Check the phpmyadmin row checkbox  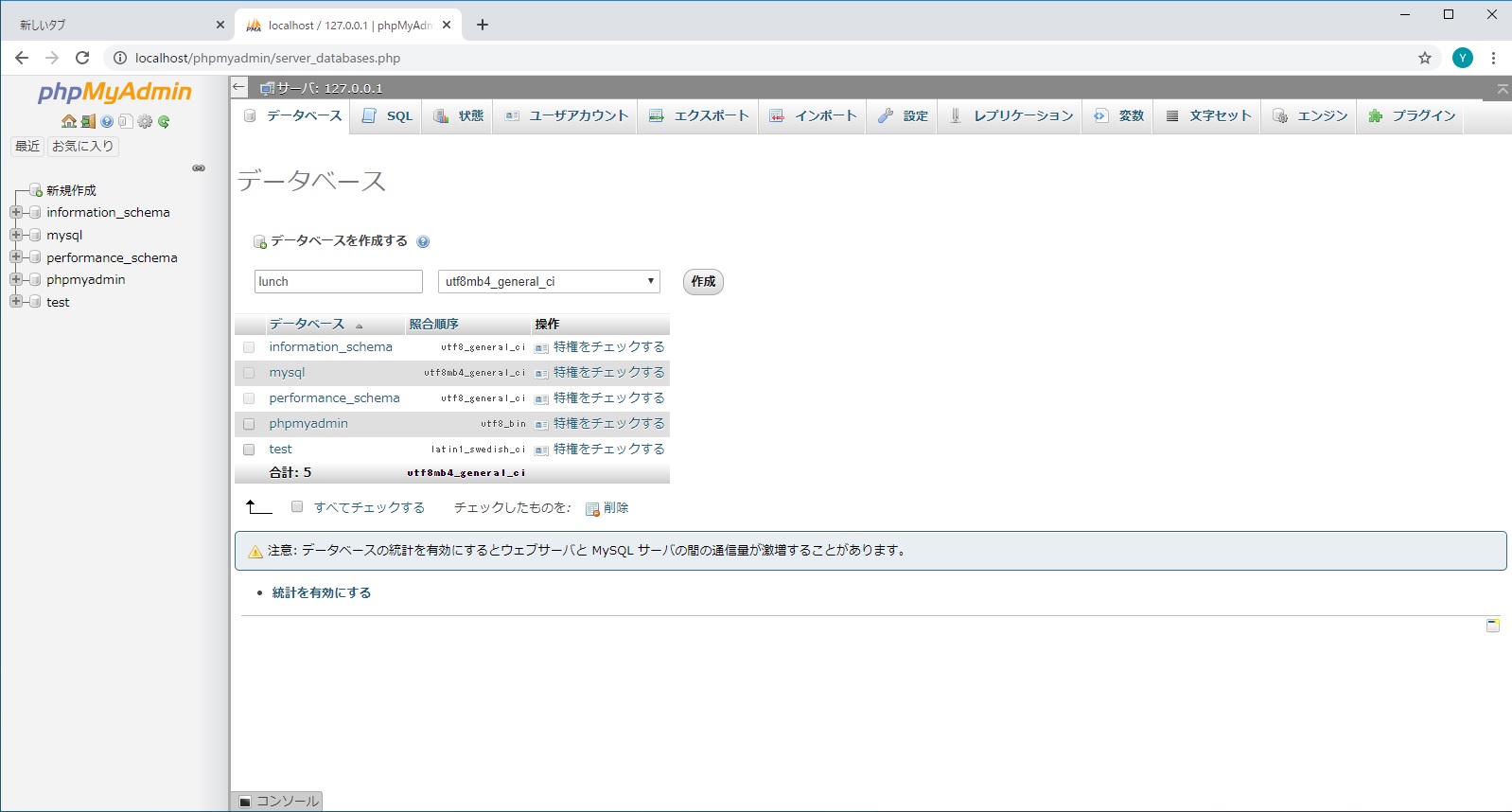(x=249, y=424)
